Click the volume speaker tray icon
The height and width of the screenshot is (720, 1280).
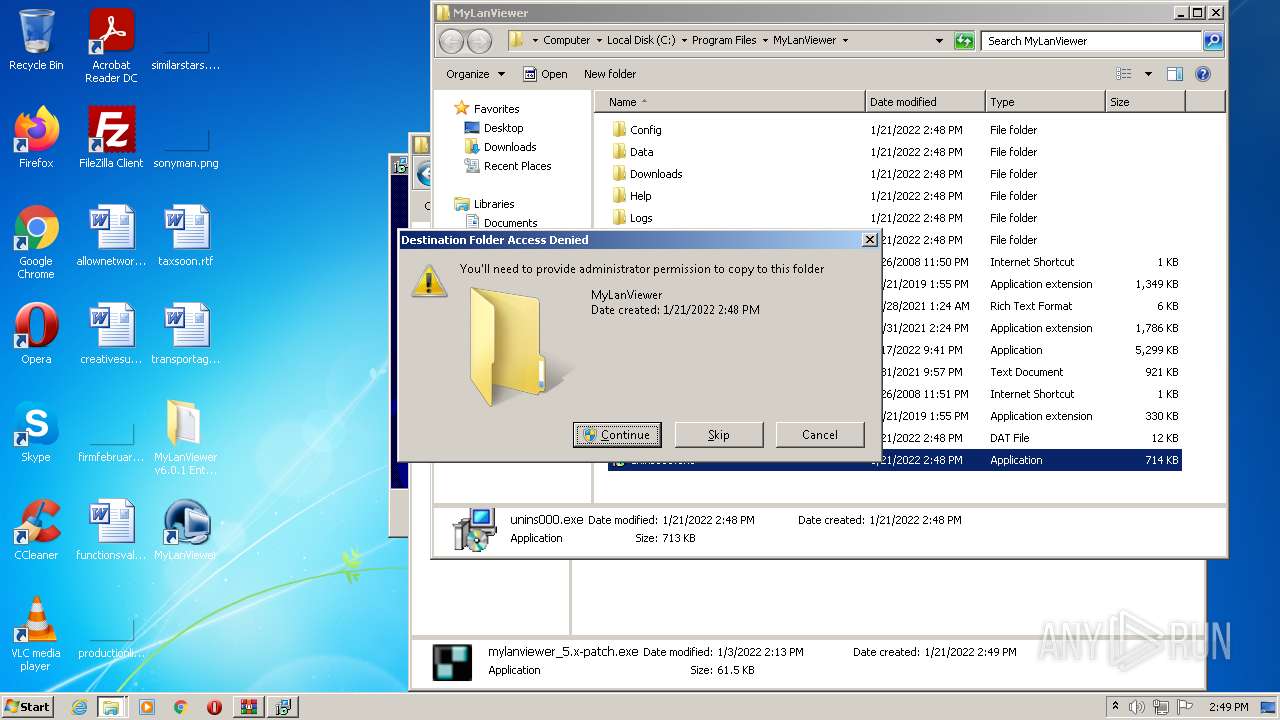pyautogui.click(x=1137, y=707)
